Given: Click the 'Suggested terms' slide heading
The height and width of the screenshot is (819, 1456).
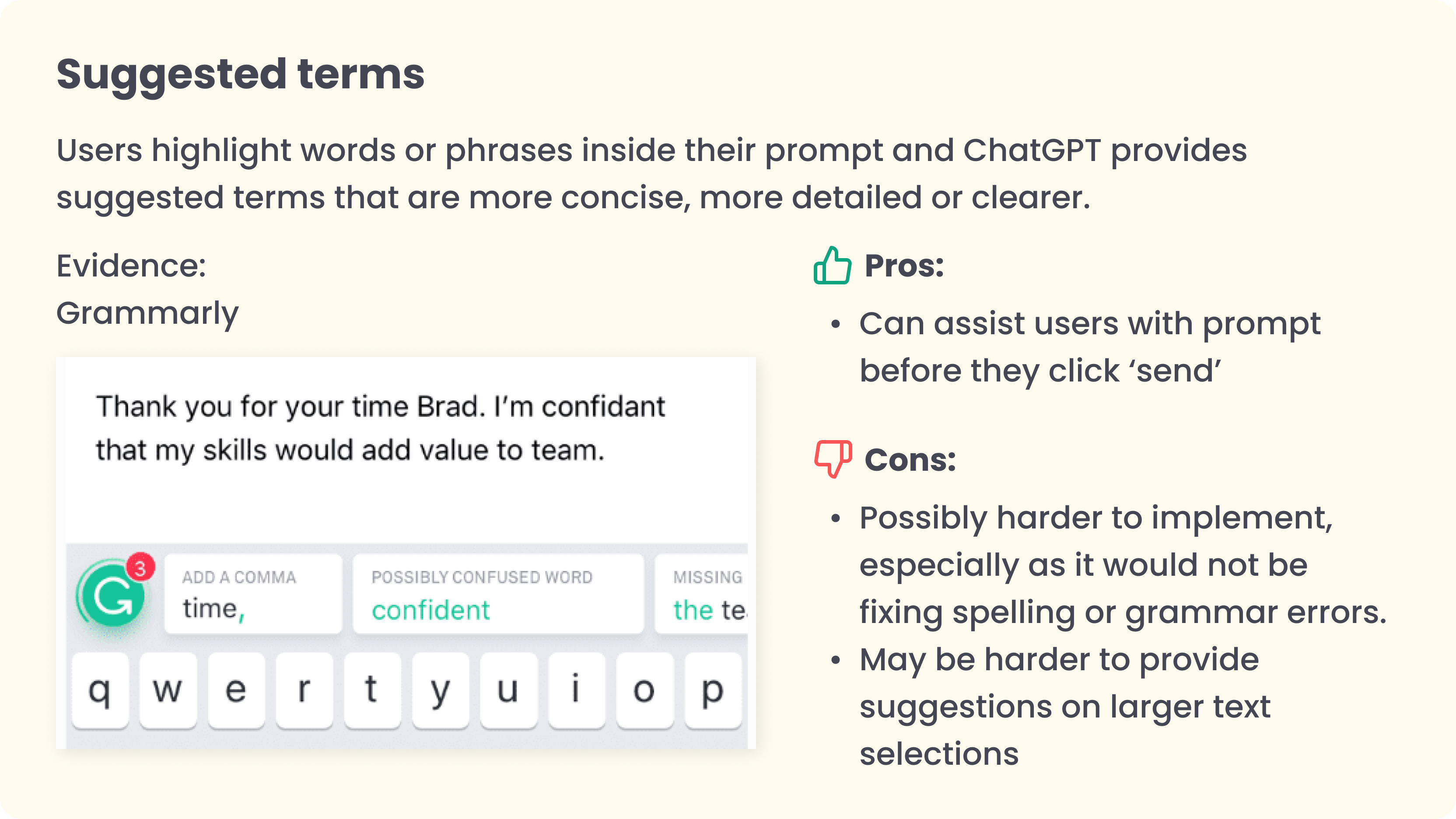Looking at the screenshot, I should (x=240, y=74).
